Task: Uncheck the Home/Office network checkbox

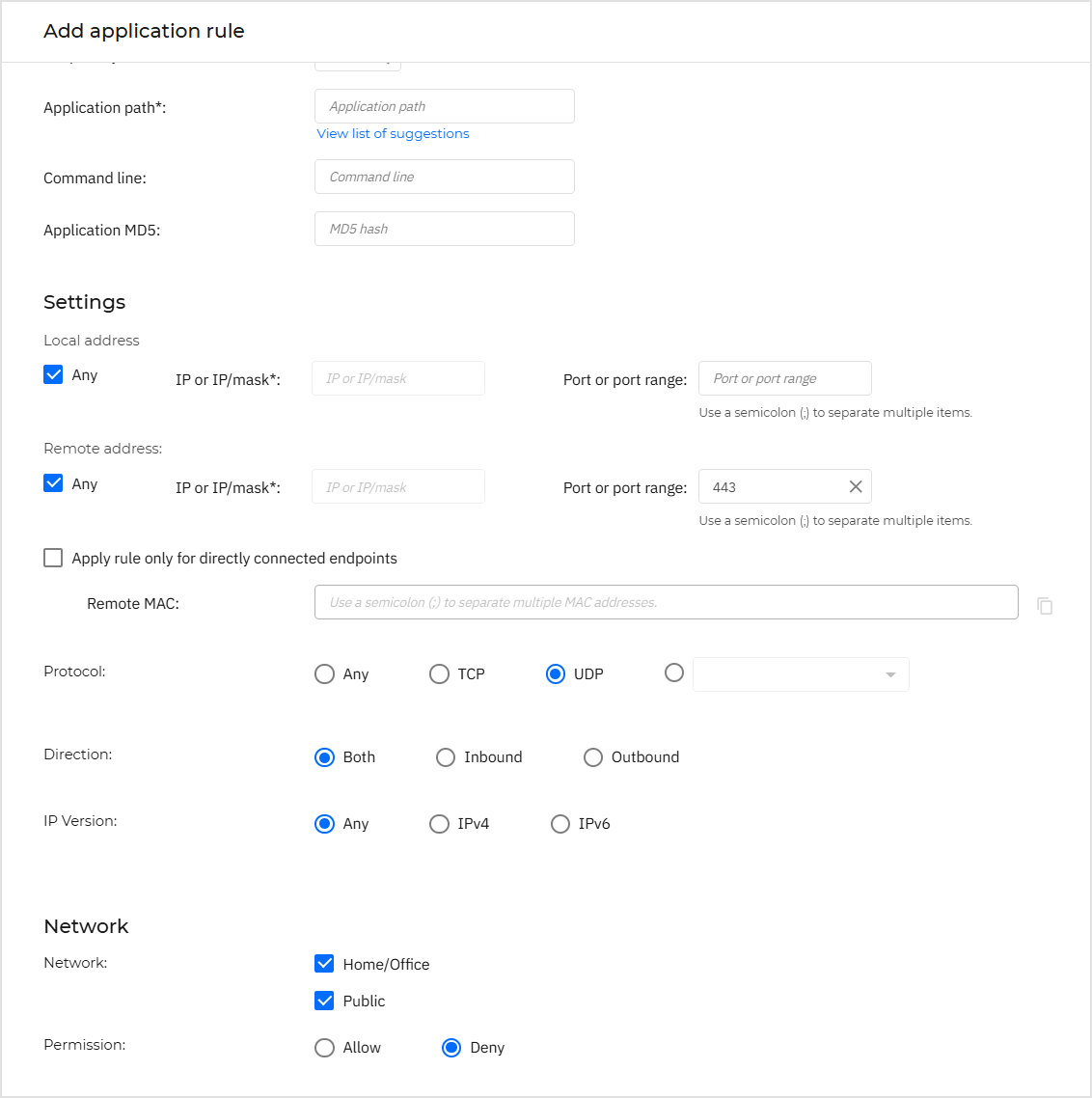Action: point(325,964)
